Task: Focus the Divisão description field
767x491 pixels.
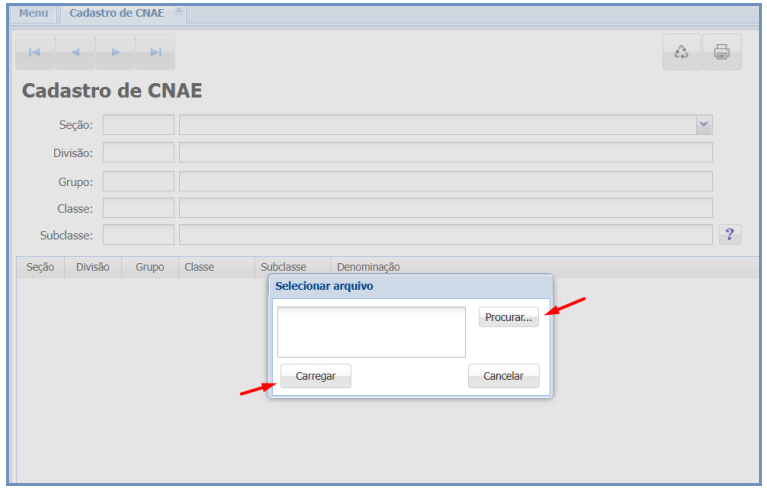Action: [445, 152]
